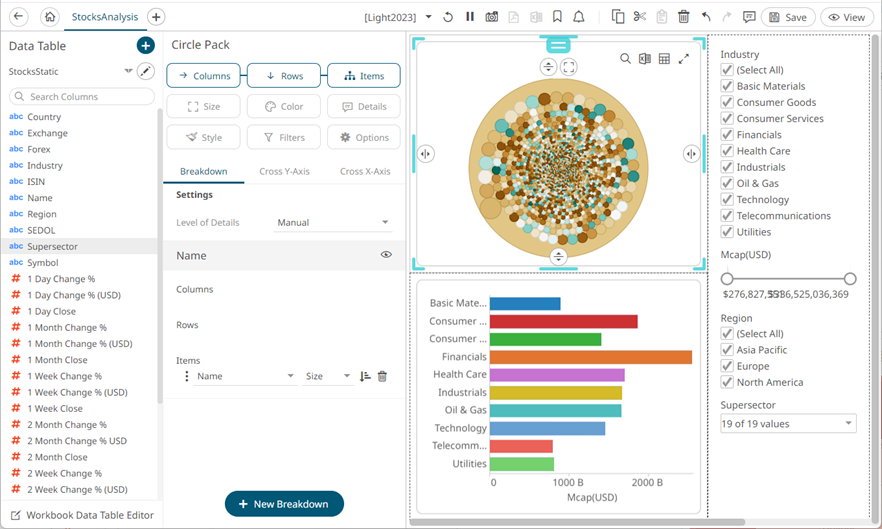Save the workbook with the Save button
The height and width of the screenshot is (529, 882).
coord(787,17)
